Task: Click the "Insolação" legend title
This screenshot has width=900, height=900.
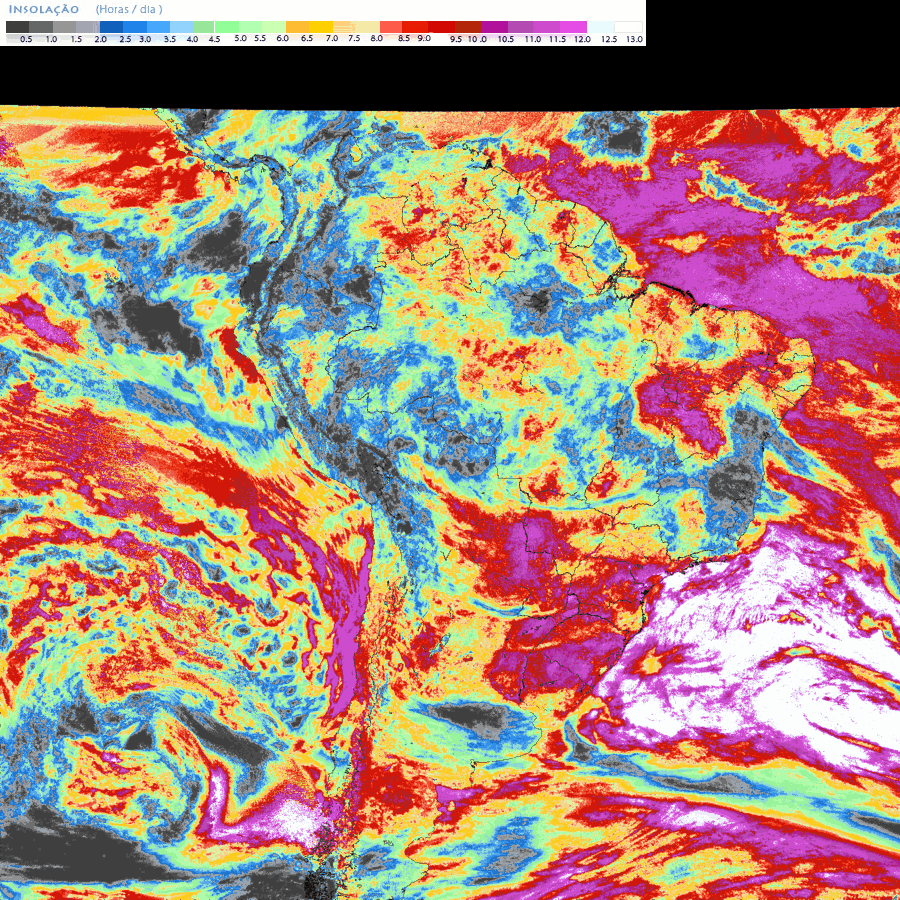Action: [x=44, y=9]
